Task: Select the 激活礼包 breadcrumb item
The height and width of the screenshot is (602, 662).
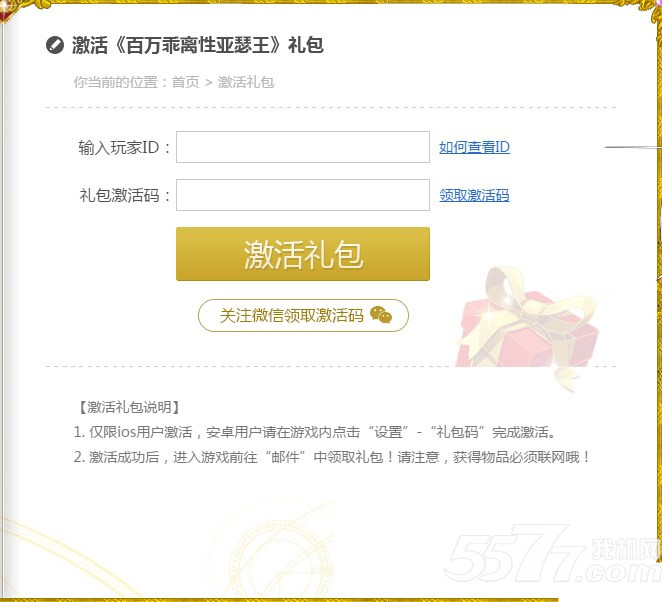Action: click(x=246, y=82)
